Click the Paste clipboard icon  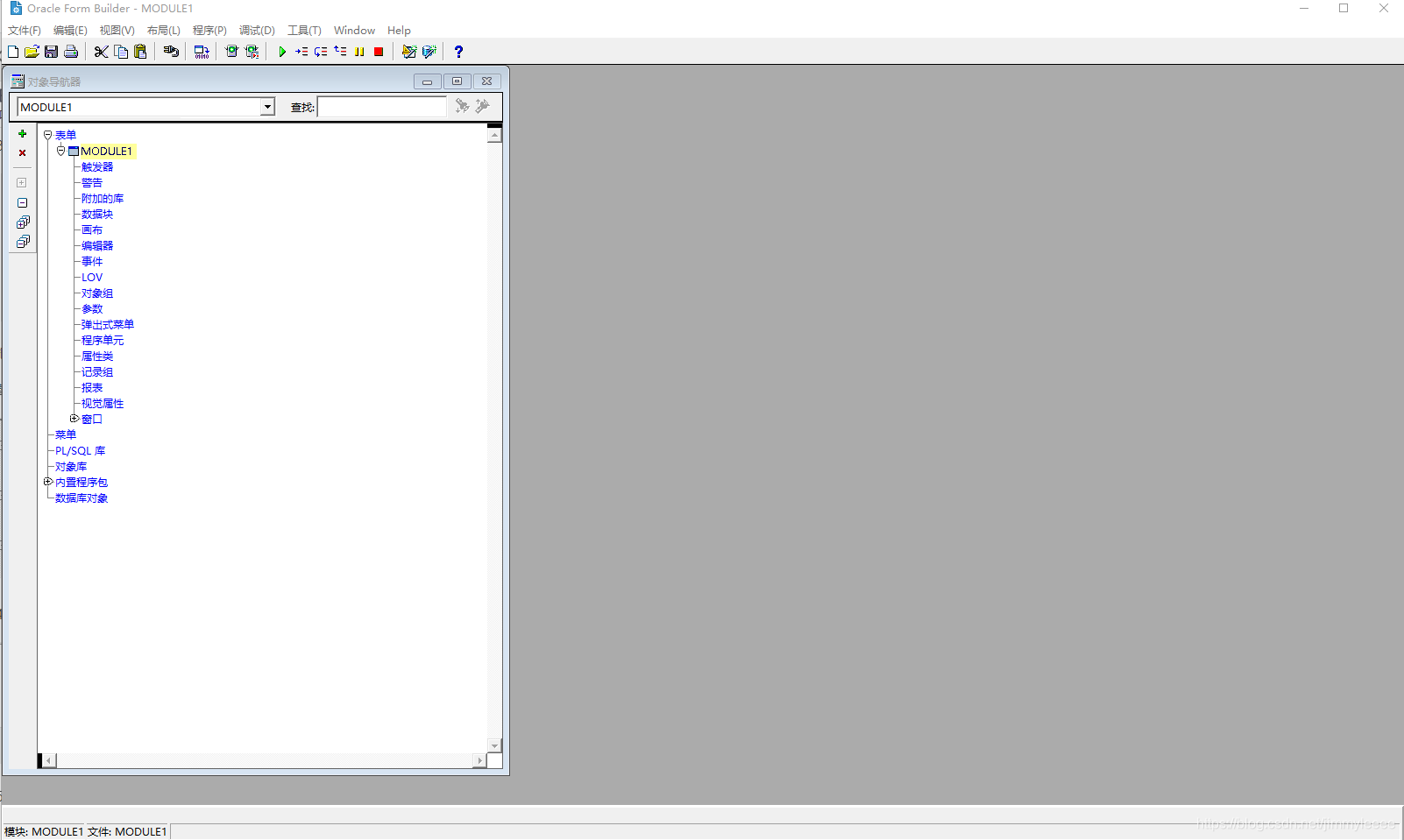tap(140, 52)
